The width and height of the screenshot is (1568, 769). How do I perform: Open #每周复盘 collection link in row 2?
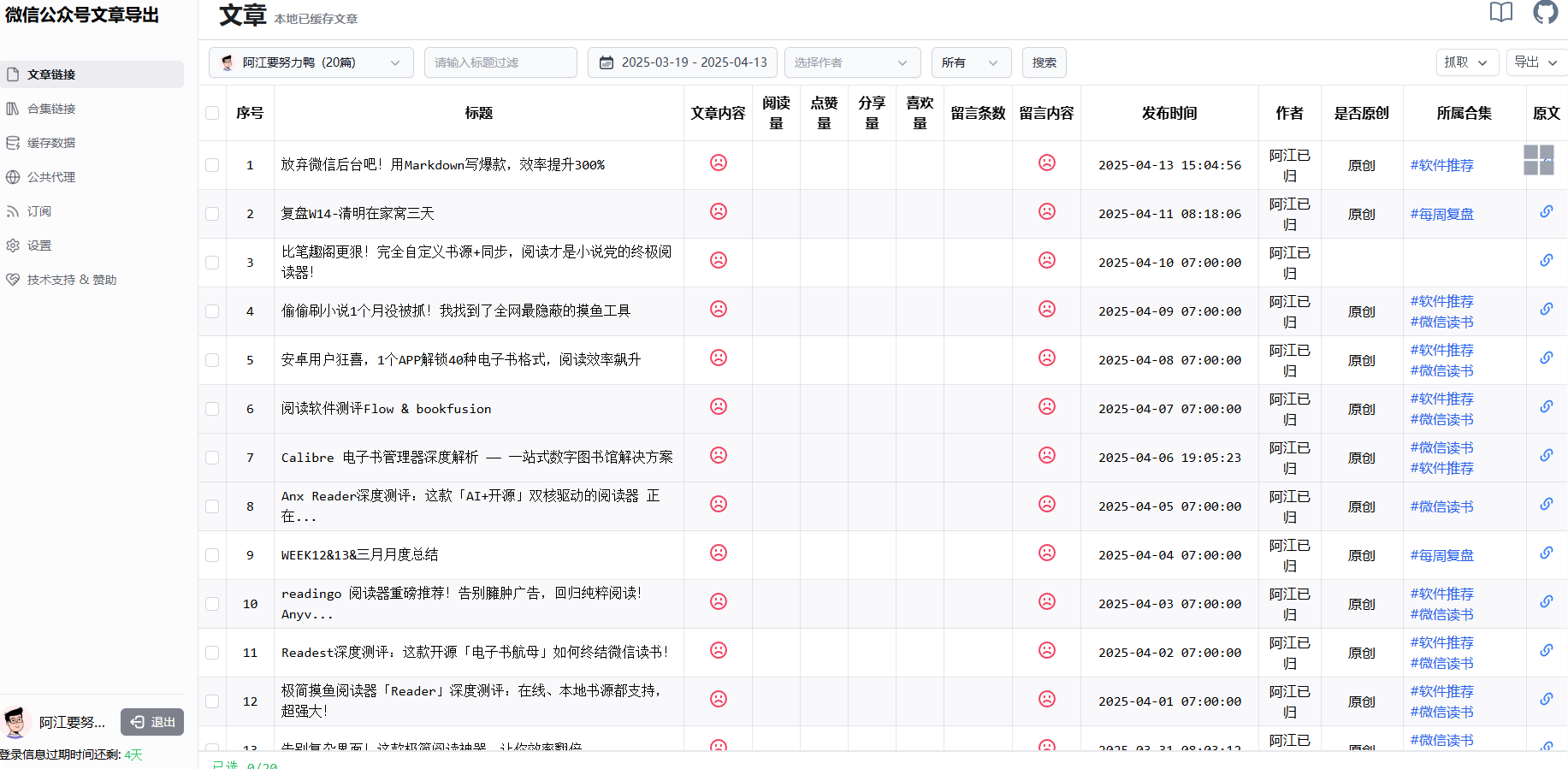[1442, 214]
